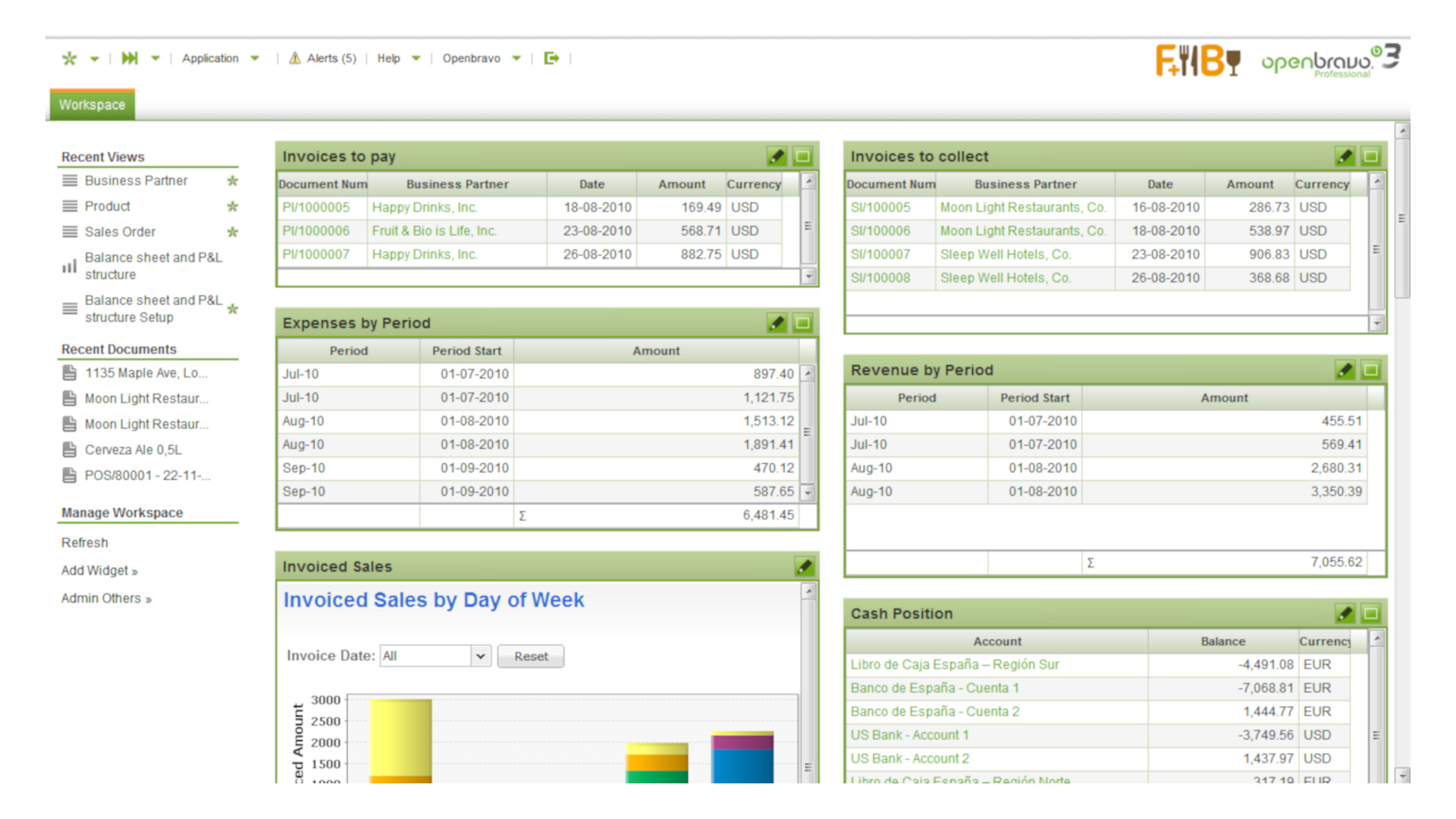This screenshot has height=819, width=1456.
Task: Edit the Cash Position widget via pencil icon
Action: [x=1345, y=614]
